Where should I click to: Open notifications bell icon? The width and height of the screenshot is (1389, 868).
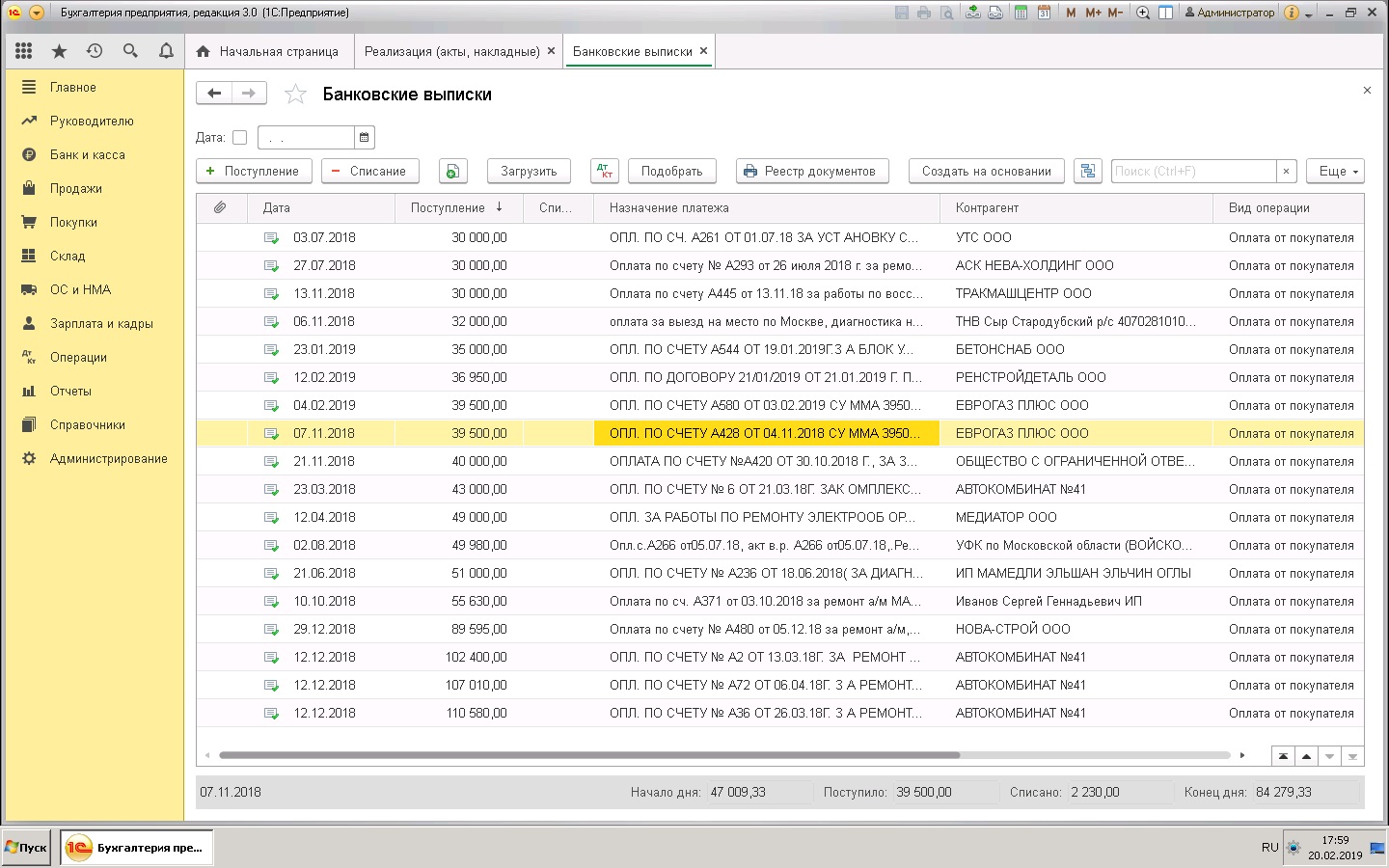point(166,51)
